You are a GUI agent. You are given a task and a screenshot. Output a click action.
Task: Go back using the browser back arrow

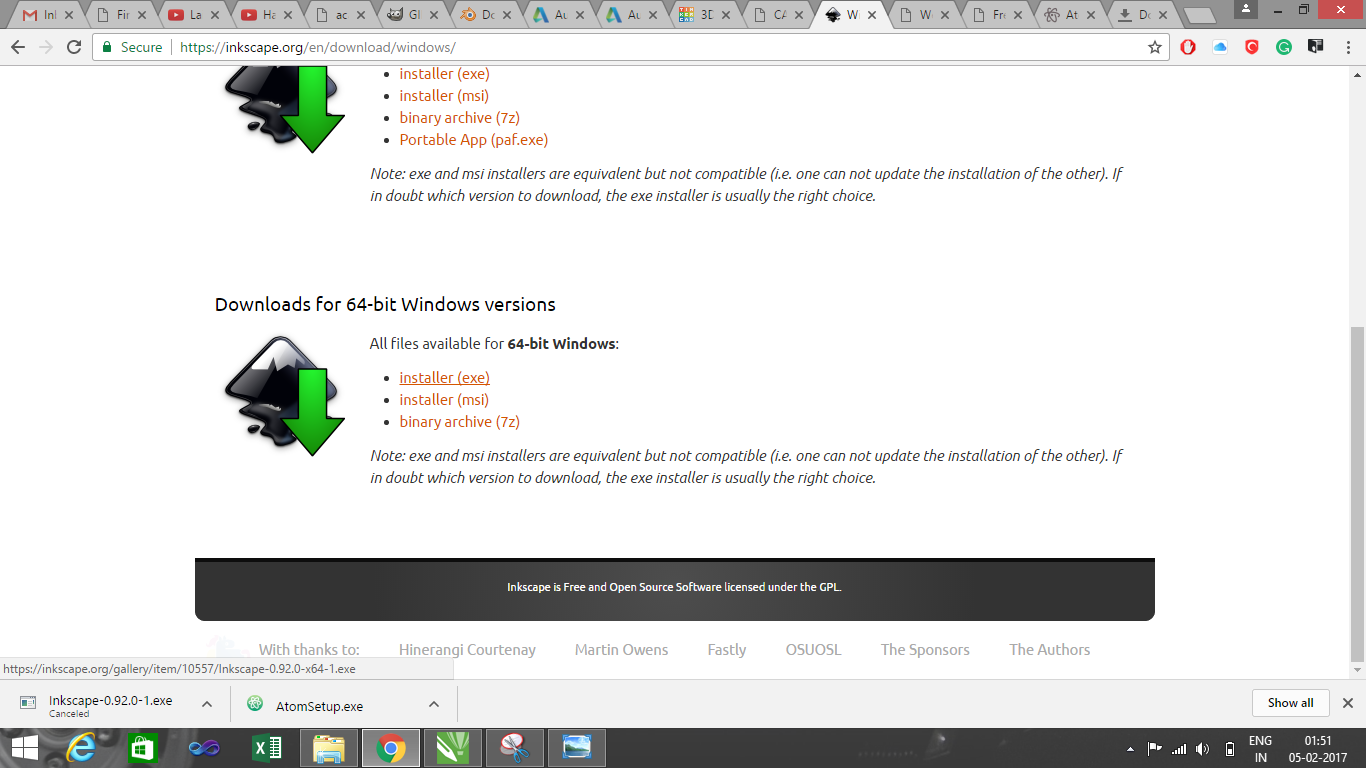pos(18,47)
